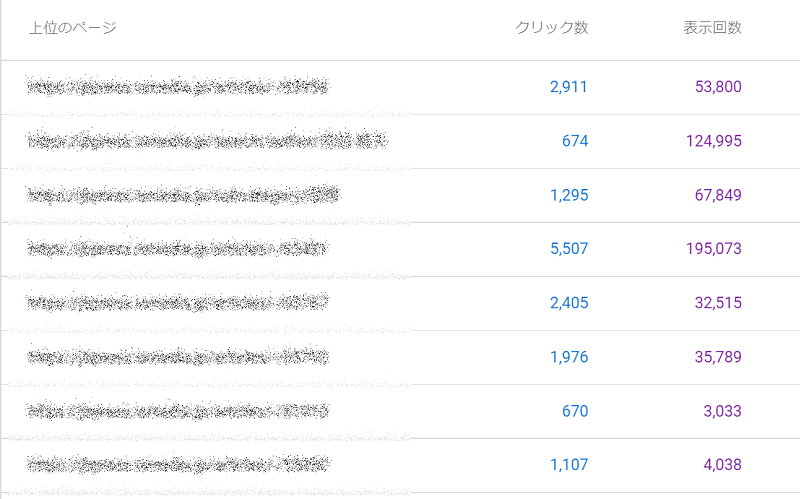Select the 32,515 impressions value

point(718,303)
